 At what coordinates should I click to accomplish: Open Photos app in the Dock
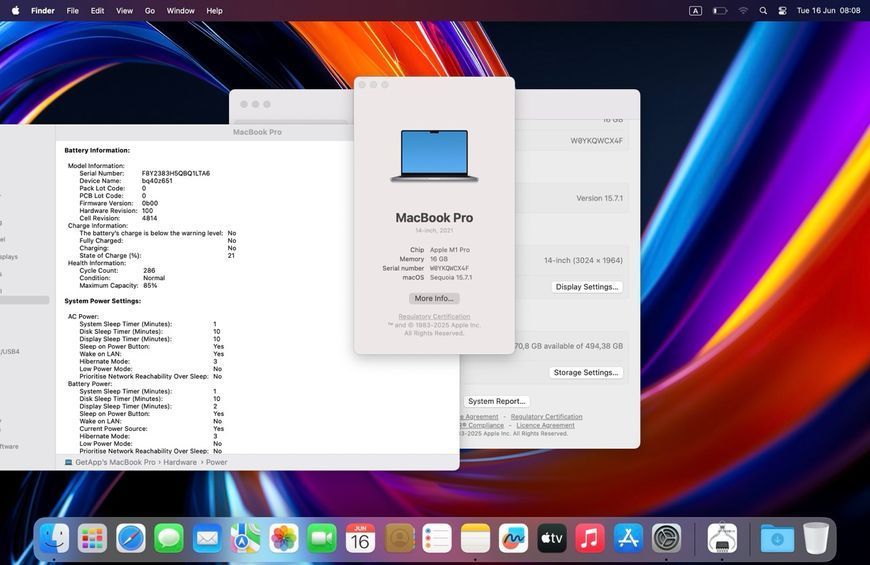(x=284, y=538)
